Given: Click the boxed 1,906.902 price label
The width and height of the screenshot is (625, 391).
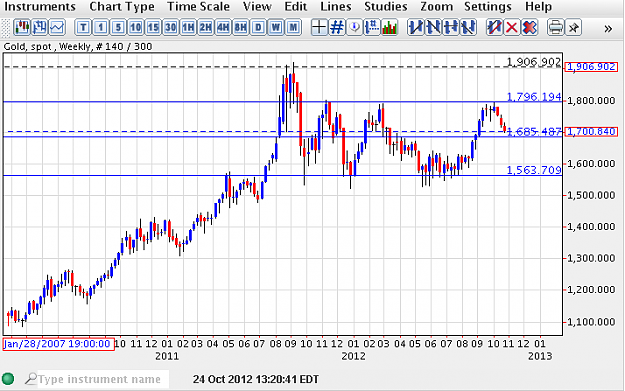Looking at the screenshot, I should pyautogui.click(x=591, y=67).
